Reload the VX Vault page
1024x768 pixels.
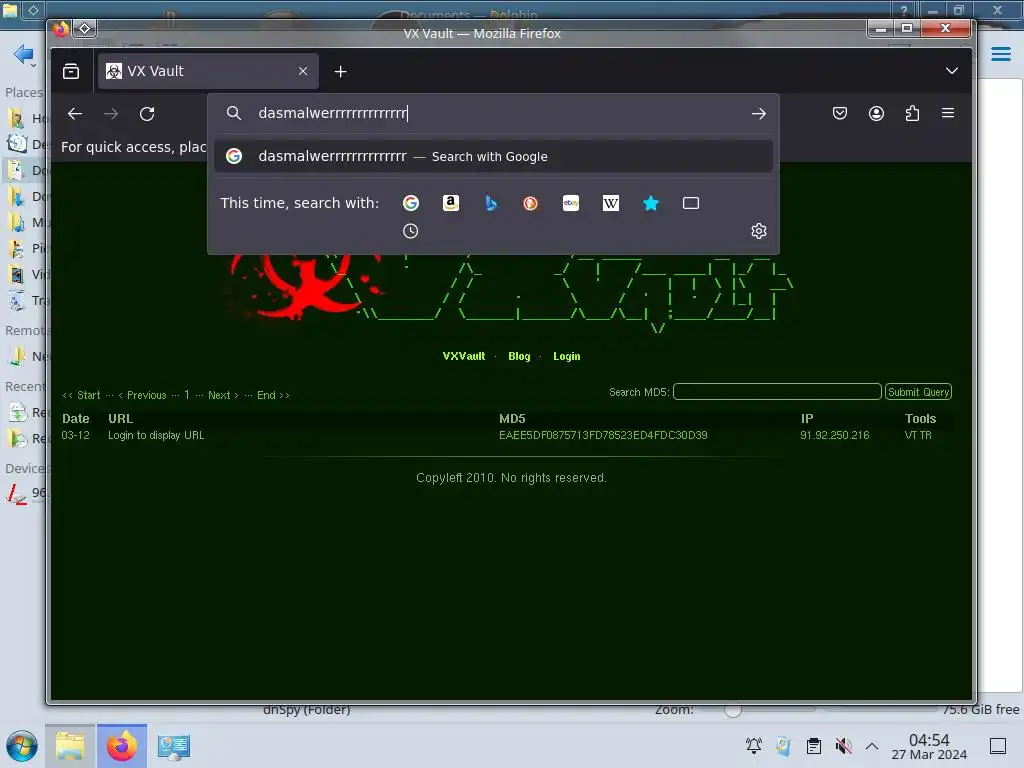click(x=147, y=114)
